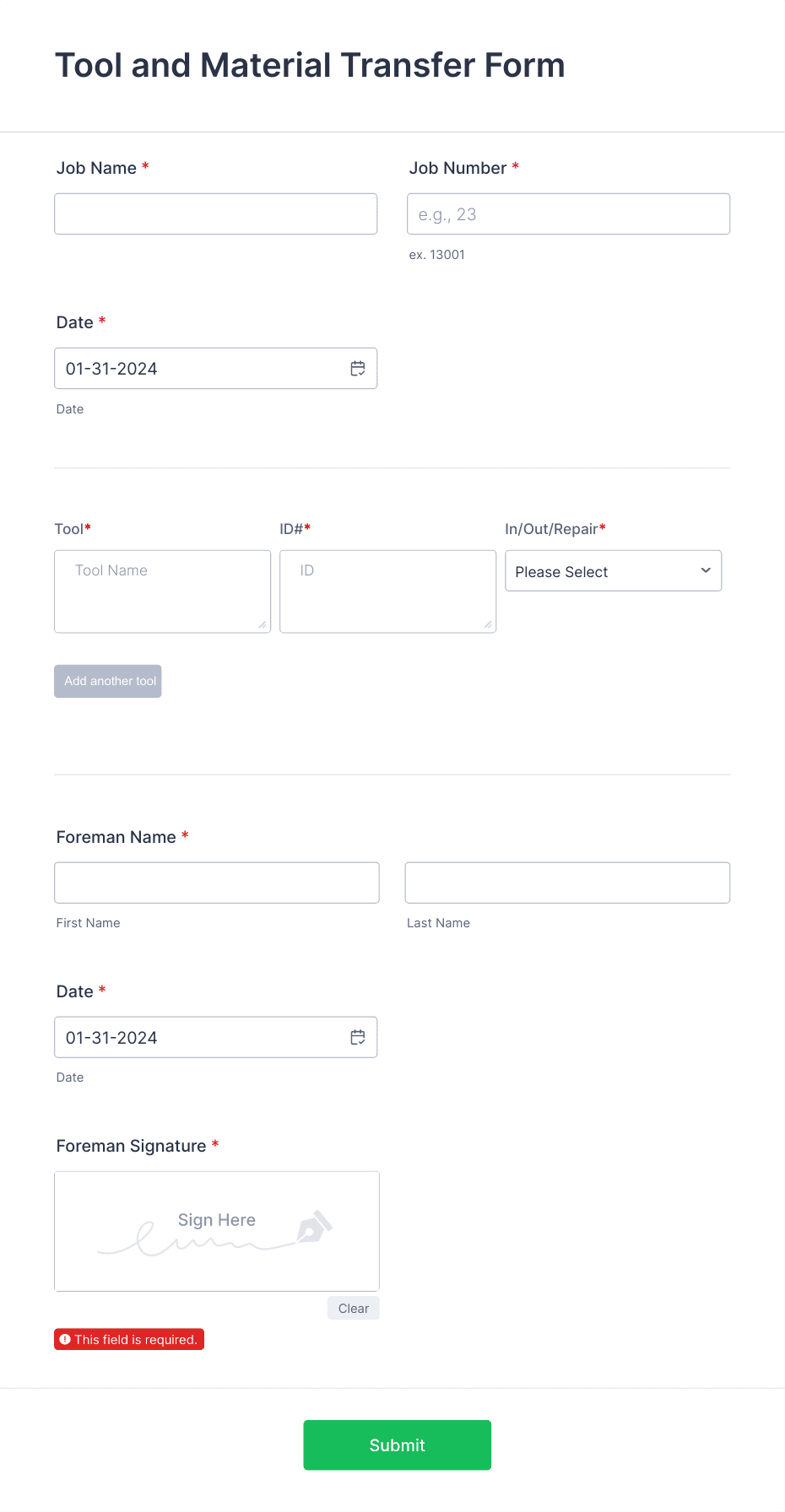Click the This field is required error badge

click(128, 1339)
